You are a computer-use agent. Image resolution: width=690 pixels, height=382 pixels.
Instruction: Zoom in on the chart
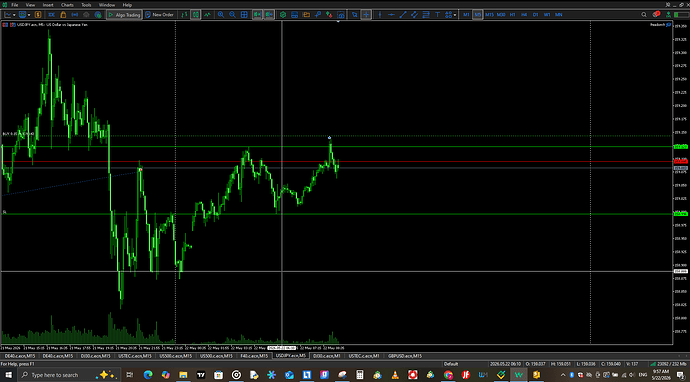(x=221, y=15)
